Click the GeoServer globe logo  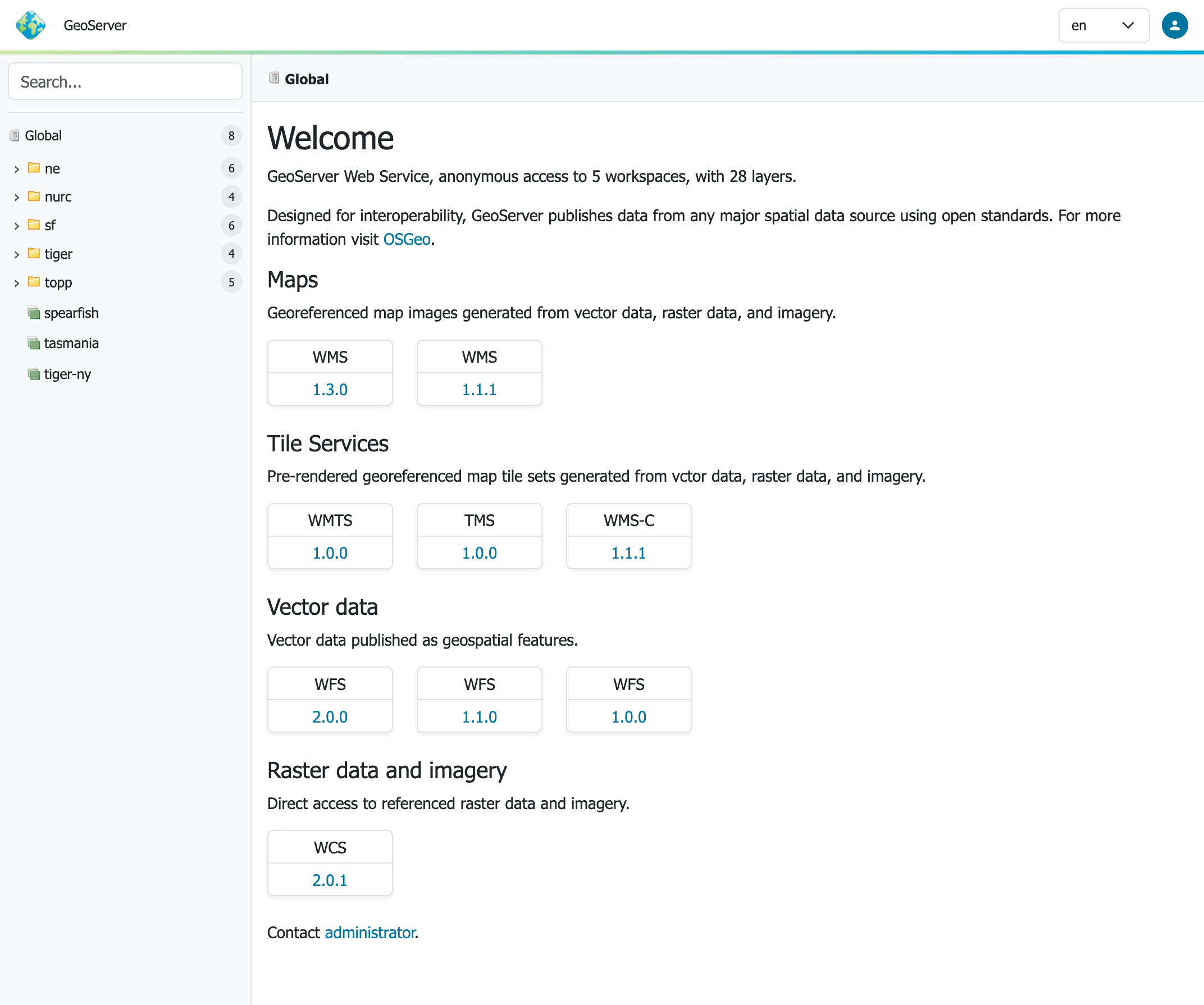30,25
